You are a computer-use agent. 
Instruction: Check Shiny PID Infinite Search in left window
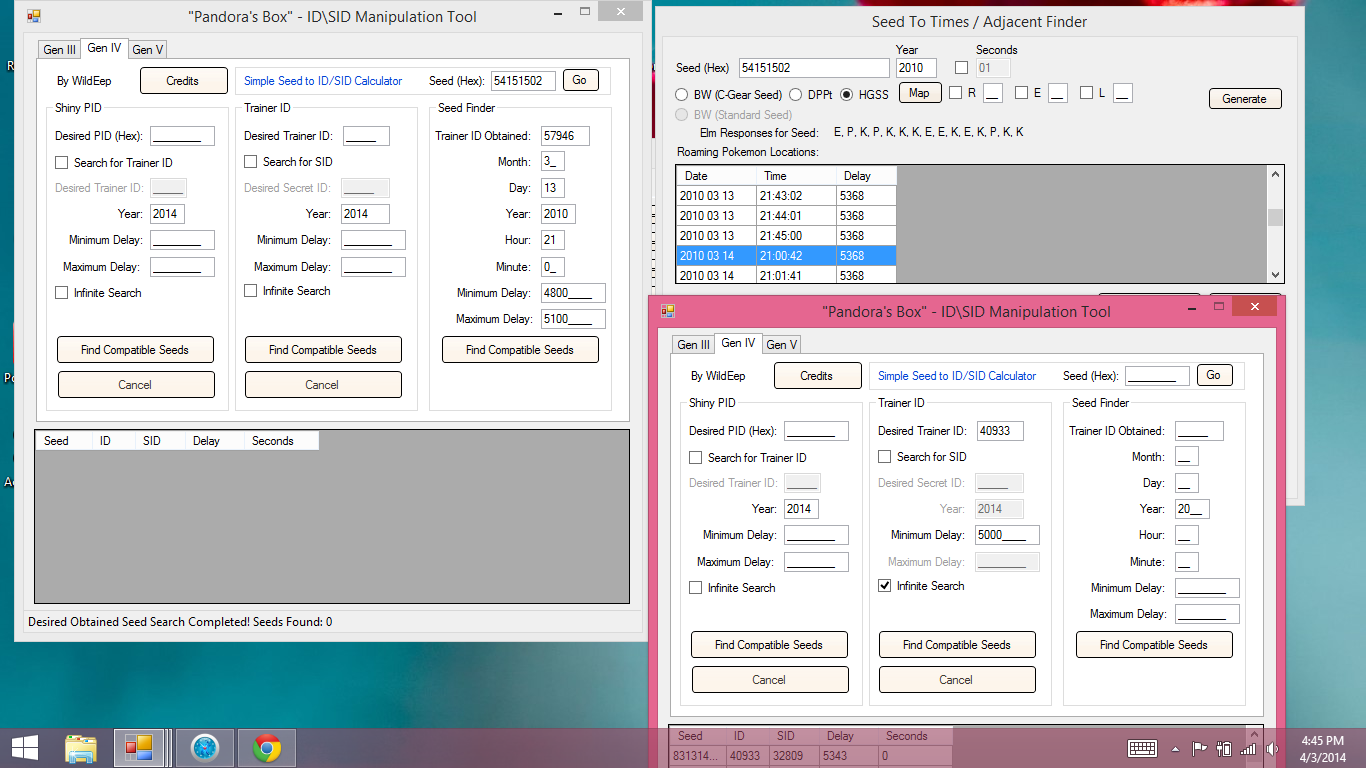click(62, 293)
